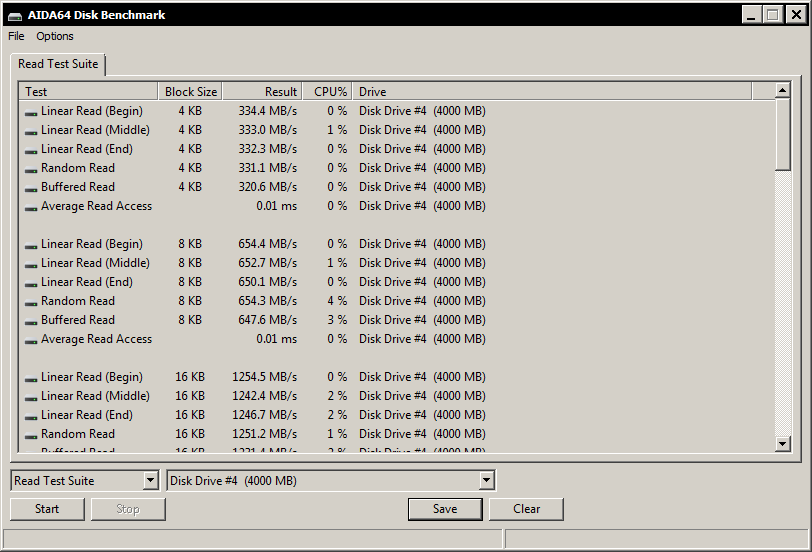Expand the Disk Drive #4 selector
Image resolution: width=812 pixels, height=552 pixels.
[486, 481]
